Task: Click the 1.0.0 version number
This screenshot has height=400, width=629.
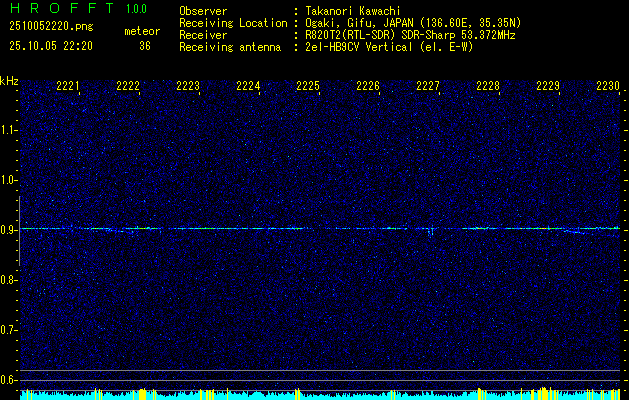Action: [x=136, y=9]
